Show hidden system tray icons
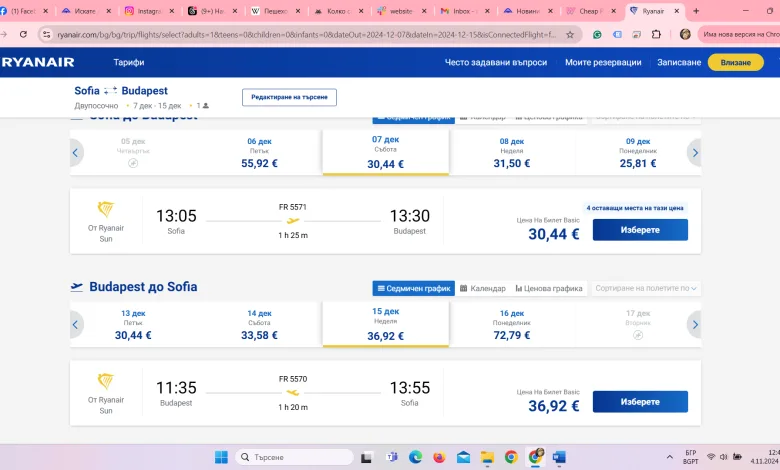This screenshot has height=470, width=780. [x=670, y=457]
